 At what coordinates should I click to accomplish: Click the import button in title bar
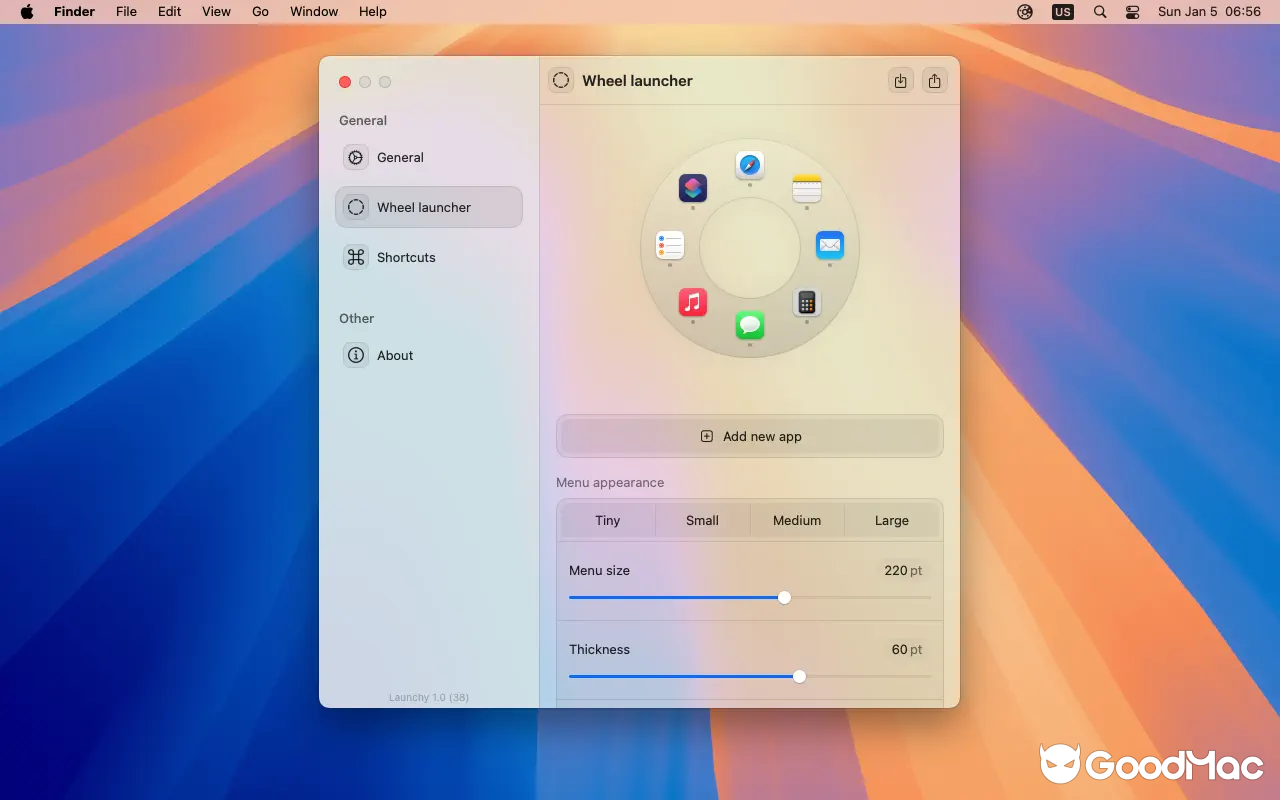(901, 81)
